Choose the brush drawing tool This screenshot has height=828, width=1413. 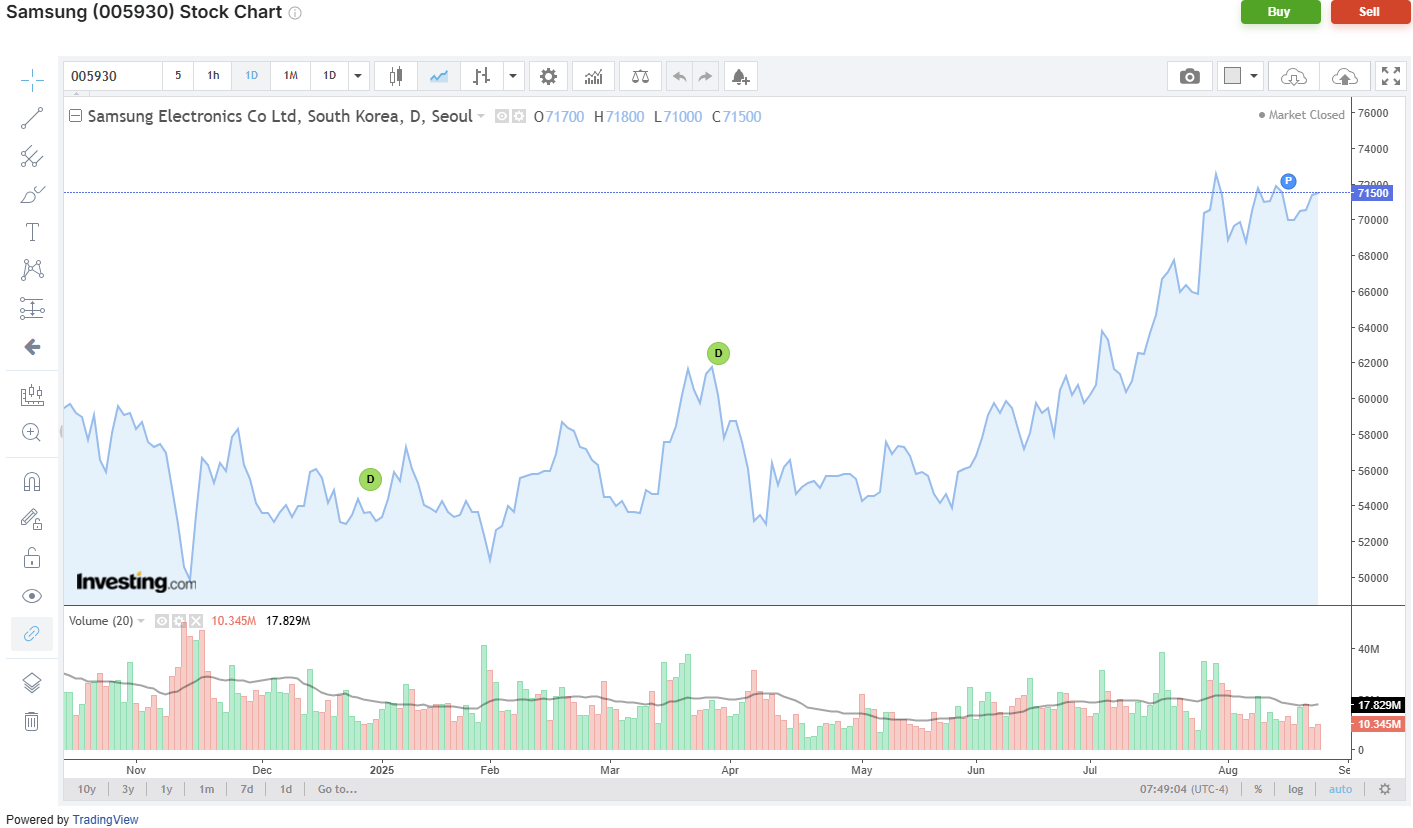click(32, 194)
